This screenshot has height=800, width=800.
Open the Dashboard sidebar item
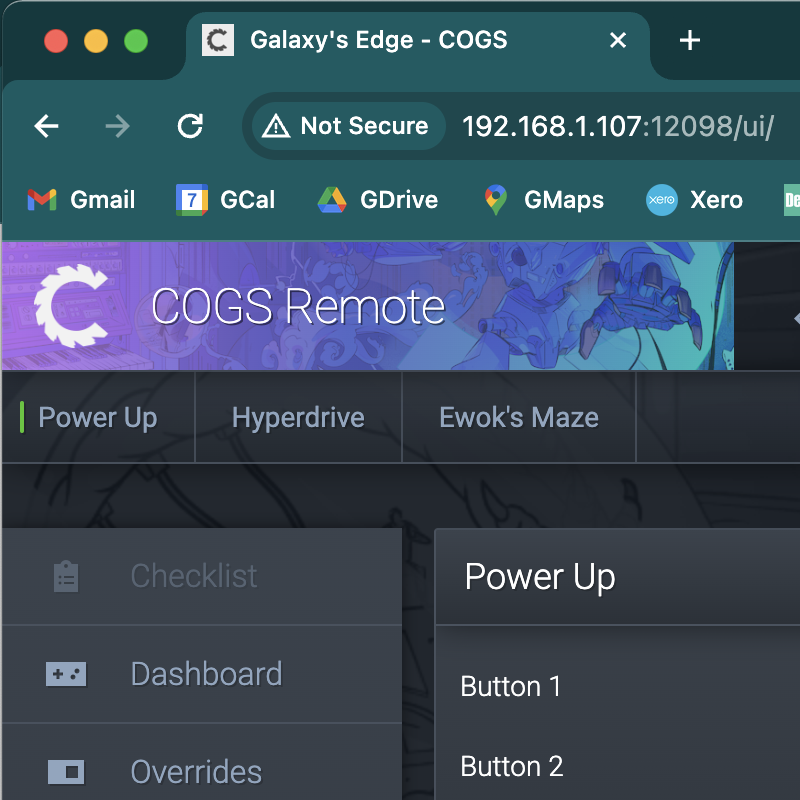pos(202,674)
